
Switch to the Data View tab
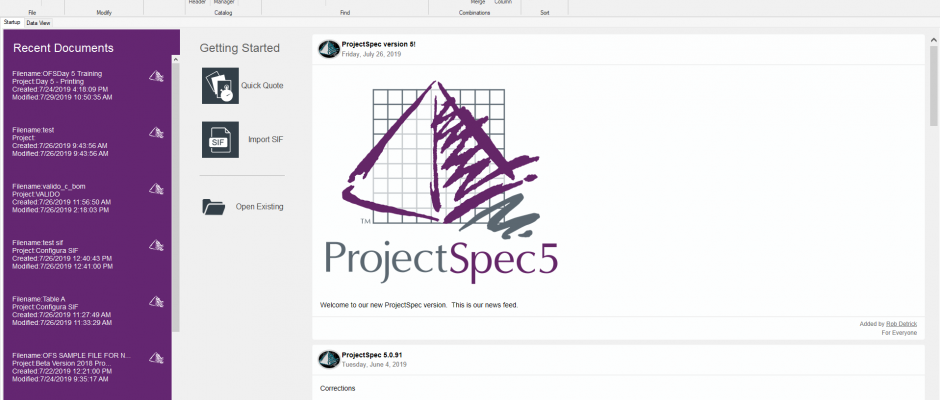click(x=38, y=23)
